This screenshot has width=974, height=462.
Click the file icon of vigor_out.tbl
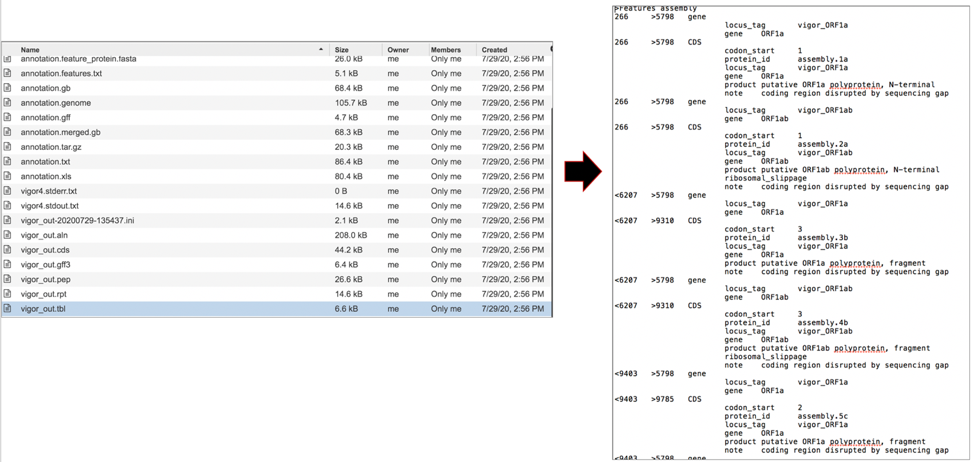(x=8, y=309)
